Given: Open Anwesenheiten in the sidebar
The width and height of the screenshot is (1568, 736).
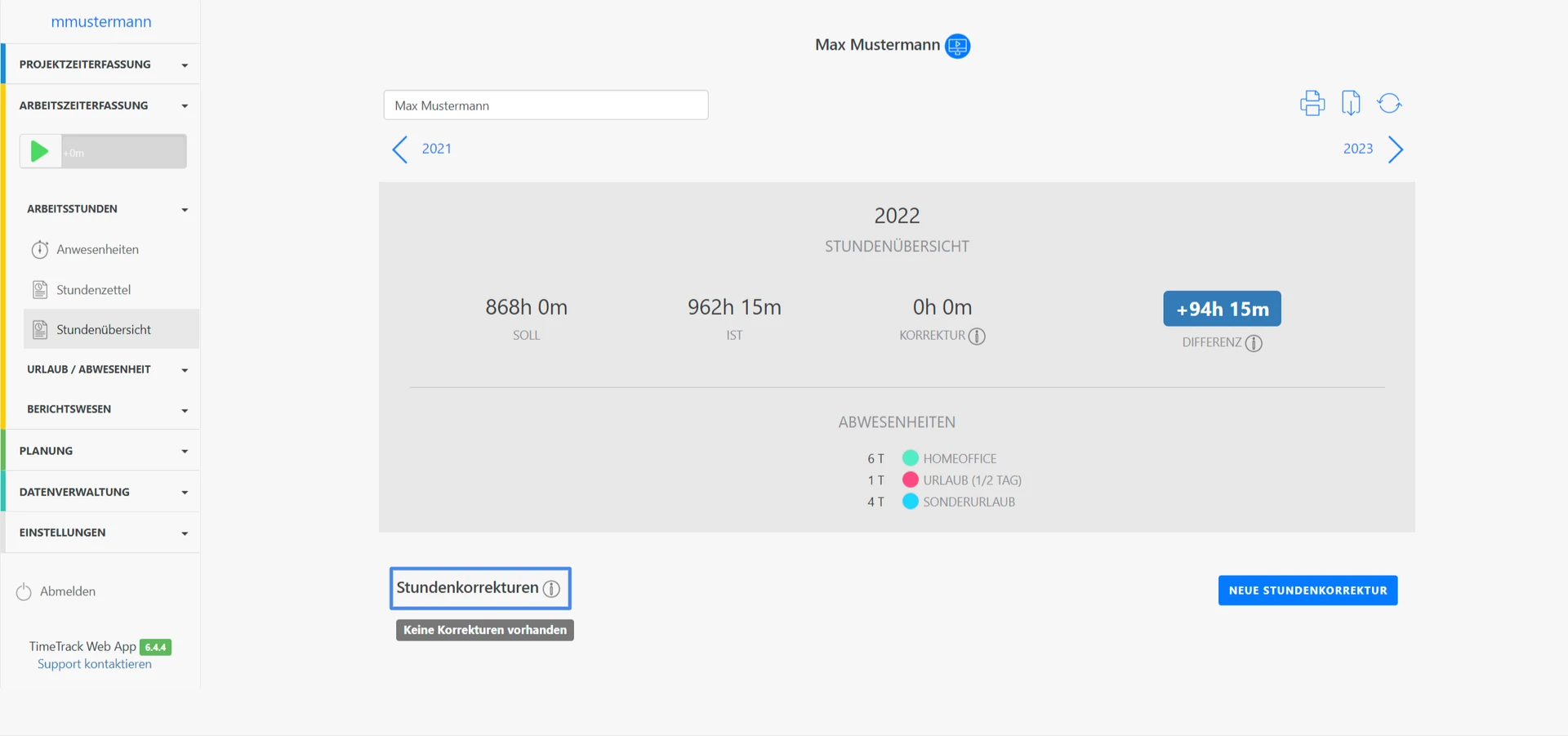Looking at the screenshot, I should pyautogui.click(x=97, y=249).
